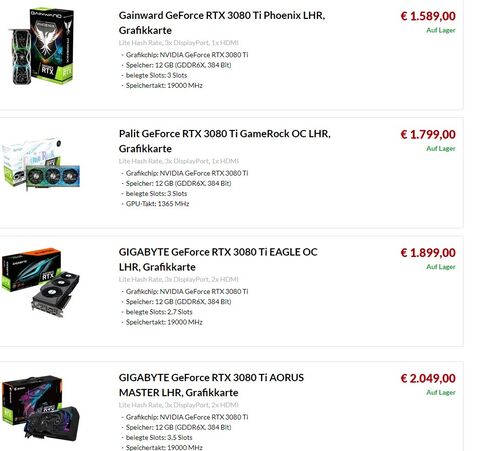Screen dimensions: 480x451
Task: Click the Palit GeForce RTX 3080 Ti GameRock OC title
Action: pyautogui.click(x=225, y=141)
